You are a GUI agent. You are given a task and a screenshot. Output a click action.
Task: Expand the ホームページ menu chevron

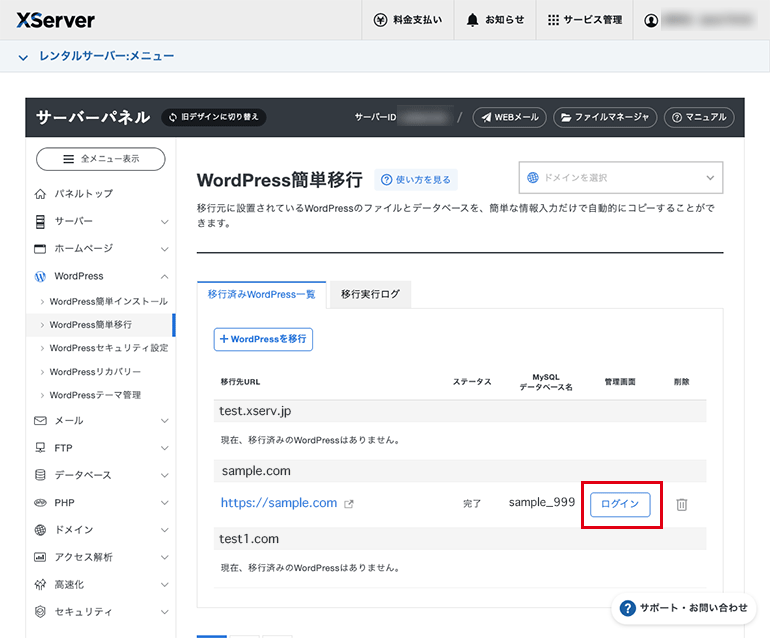(165, 249)
